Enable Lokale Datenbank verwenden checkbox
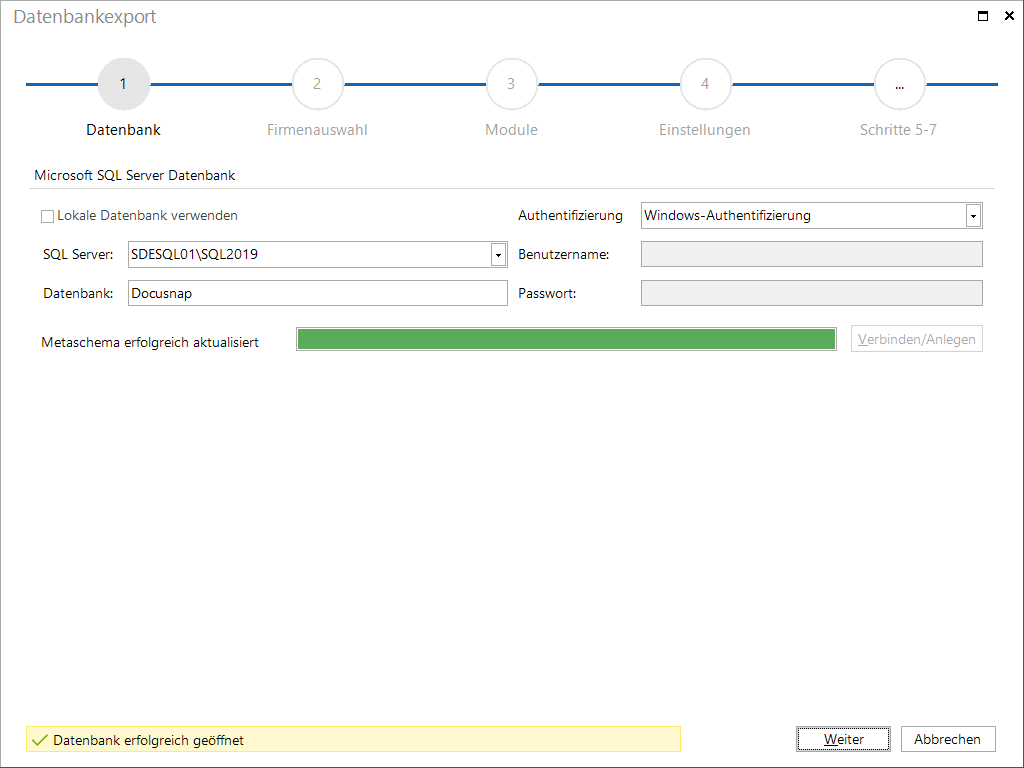Viewport: 1024px width, 768px height. pyautogui.click(x=47, y=216)
